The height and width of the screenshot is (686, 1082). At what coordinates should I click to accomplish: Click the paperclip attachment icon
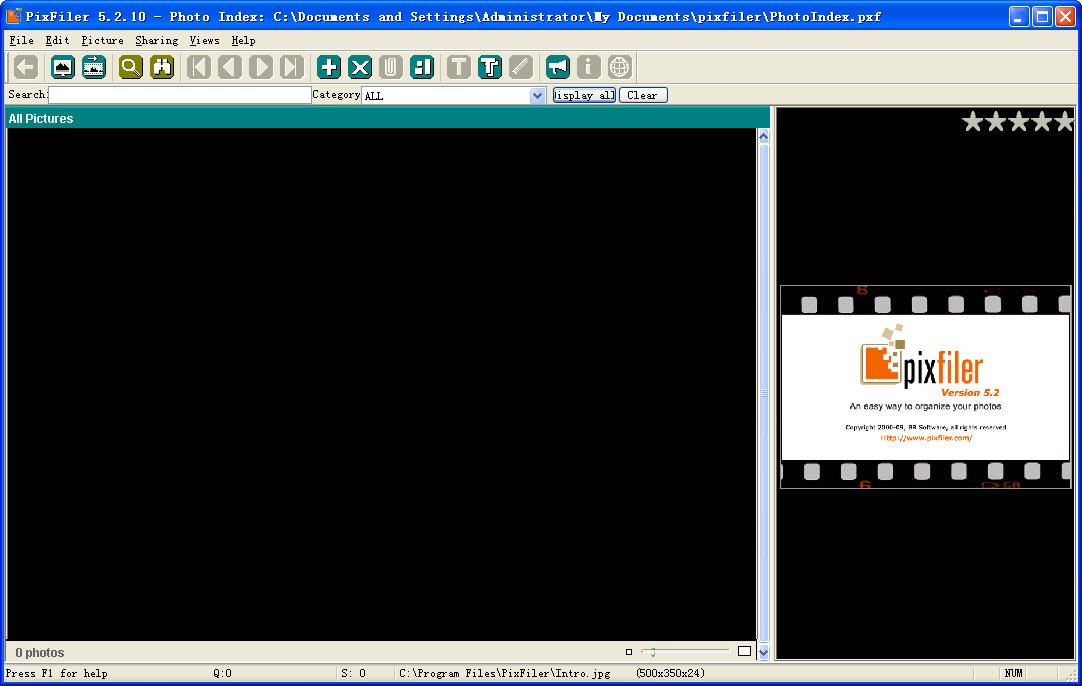tap(391, 67)
